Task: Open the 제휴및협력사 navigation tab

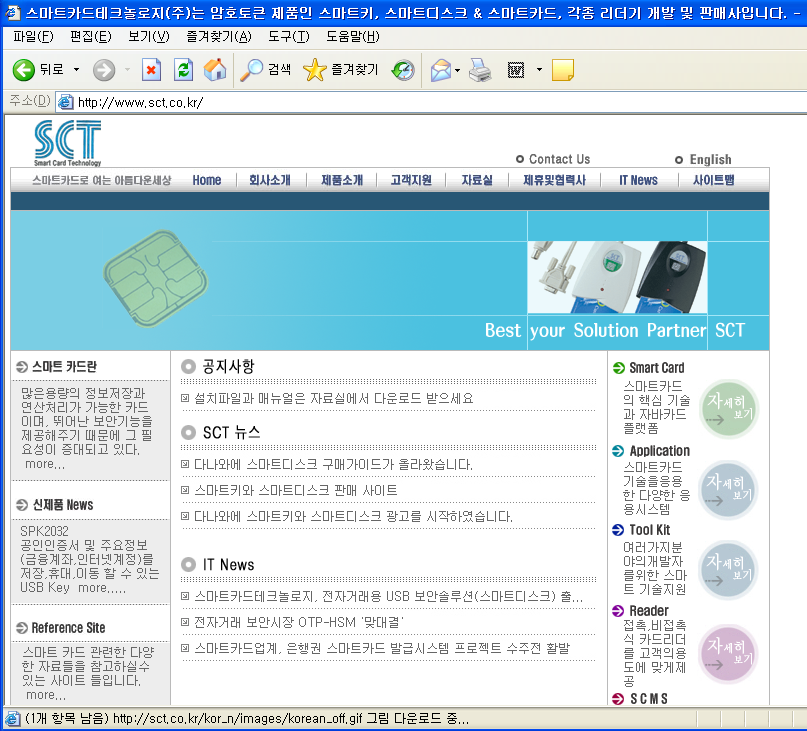Action: coord(555,180)
